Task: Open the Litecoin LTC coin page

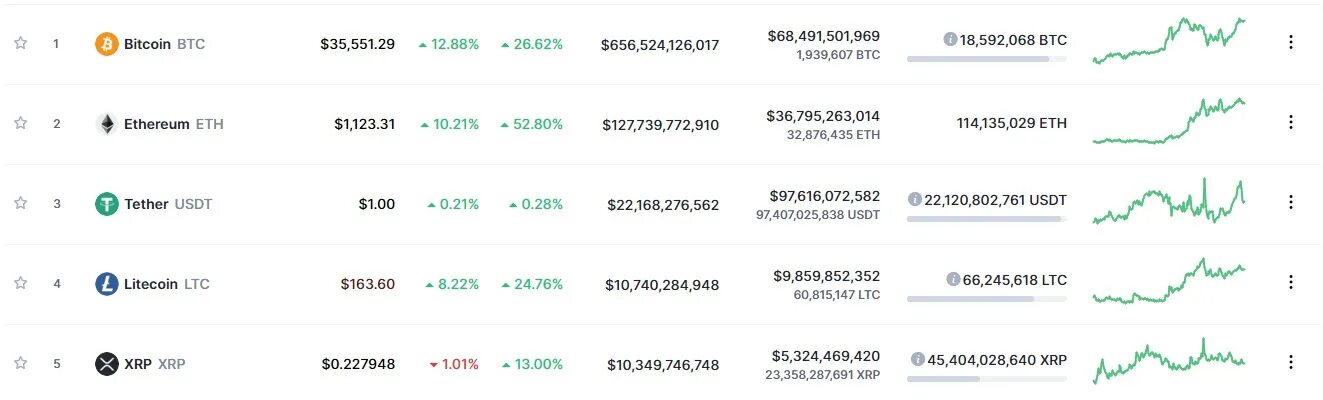Action: (167, 284)
